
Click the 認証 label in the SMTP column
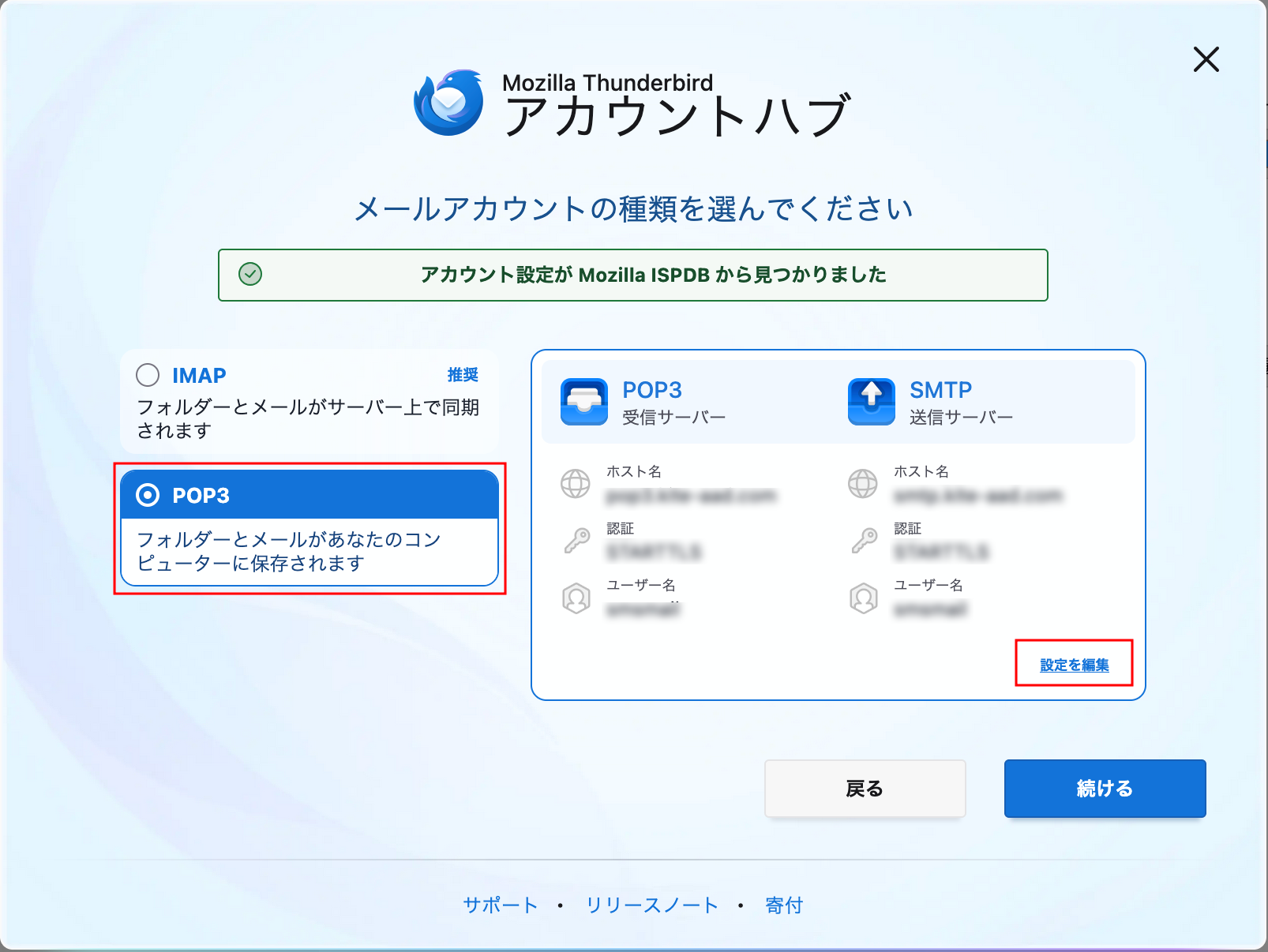coord(908,528)
